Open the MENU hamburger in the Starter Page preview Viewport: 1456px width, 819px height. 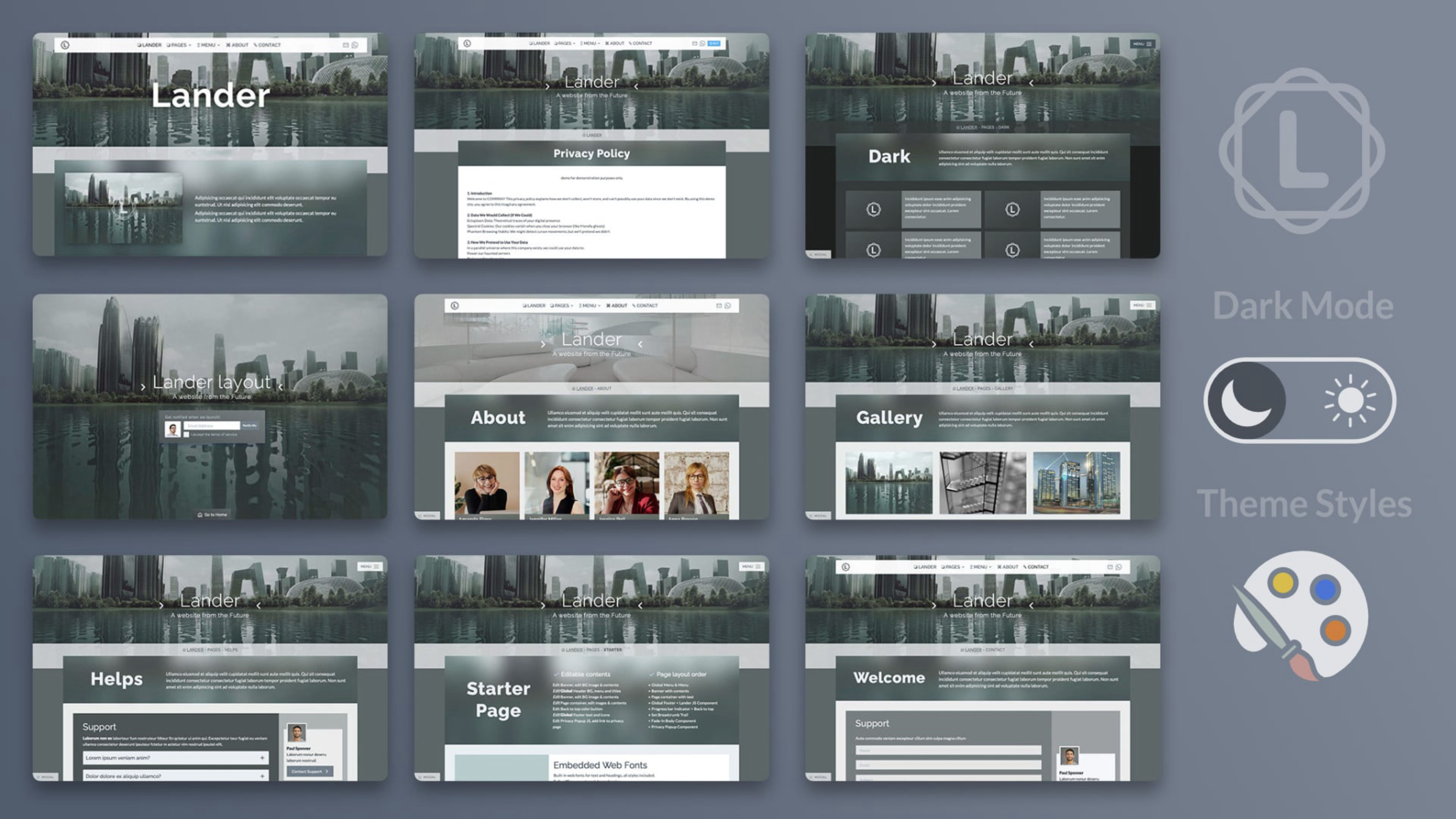pyautogui.click(x=751, y=566)
